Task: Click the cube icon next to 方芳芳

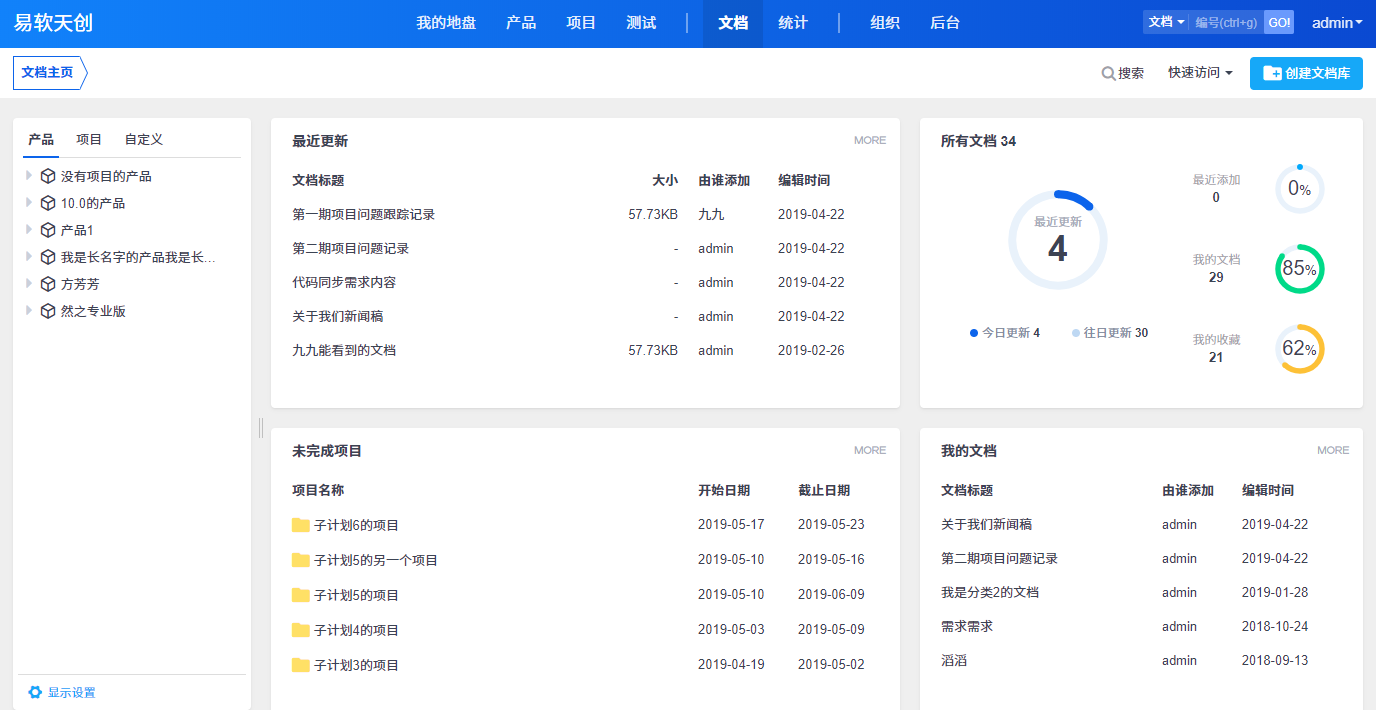Action: [x=47, y=284]
